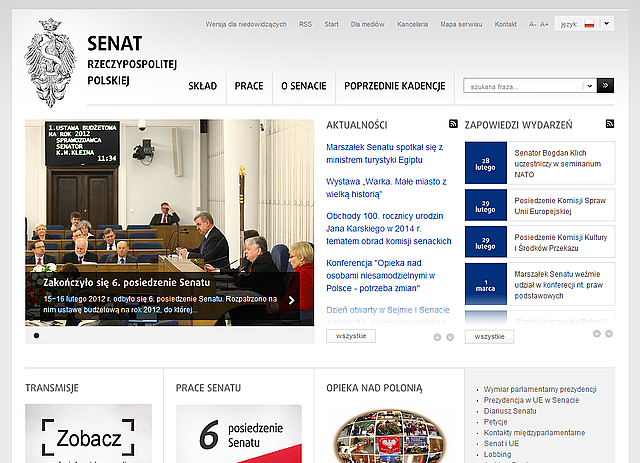Click the szukana fraza search field

524,86
